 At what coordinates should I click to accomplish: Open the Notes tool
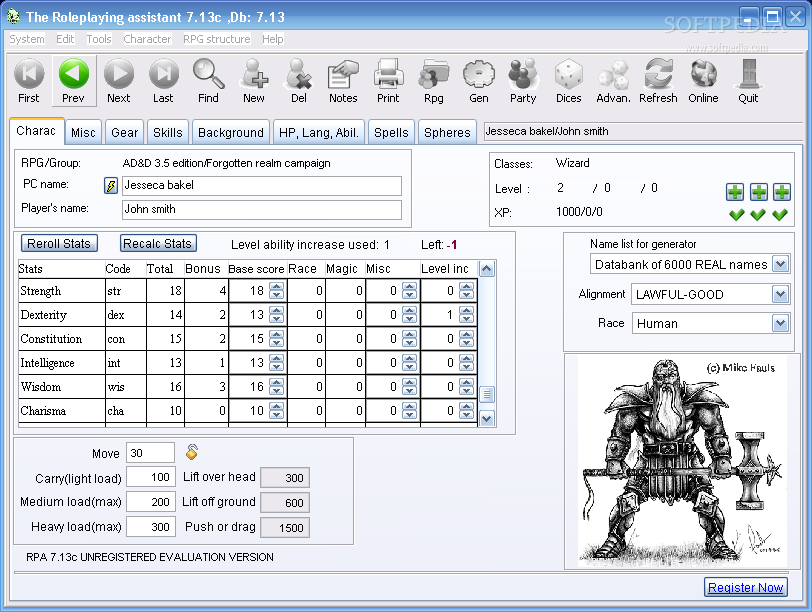coord(343,81)
